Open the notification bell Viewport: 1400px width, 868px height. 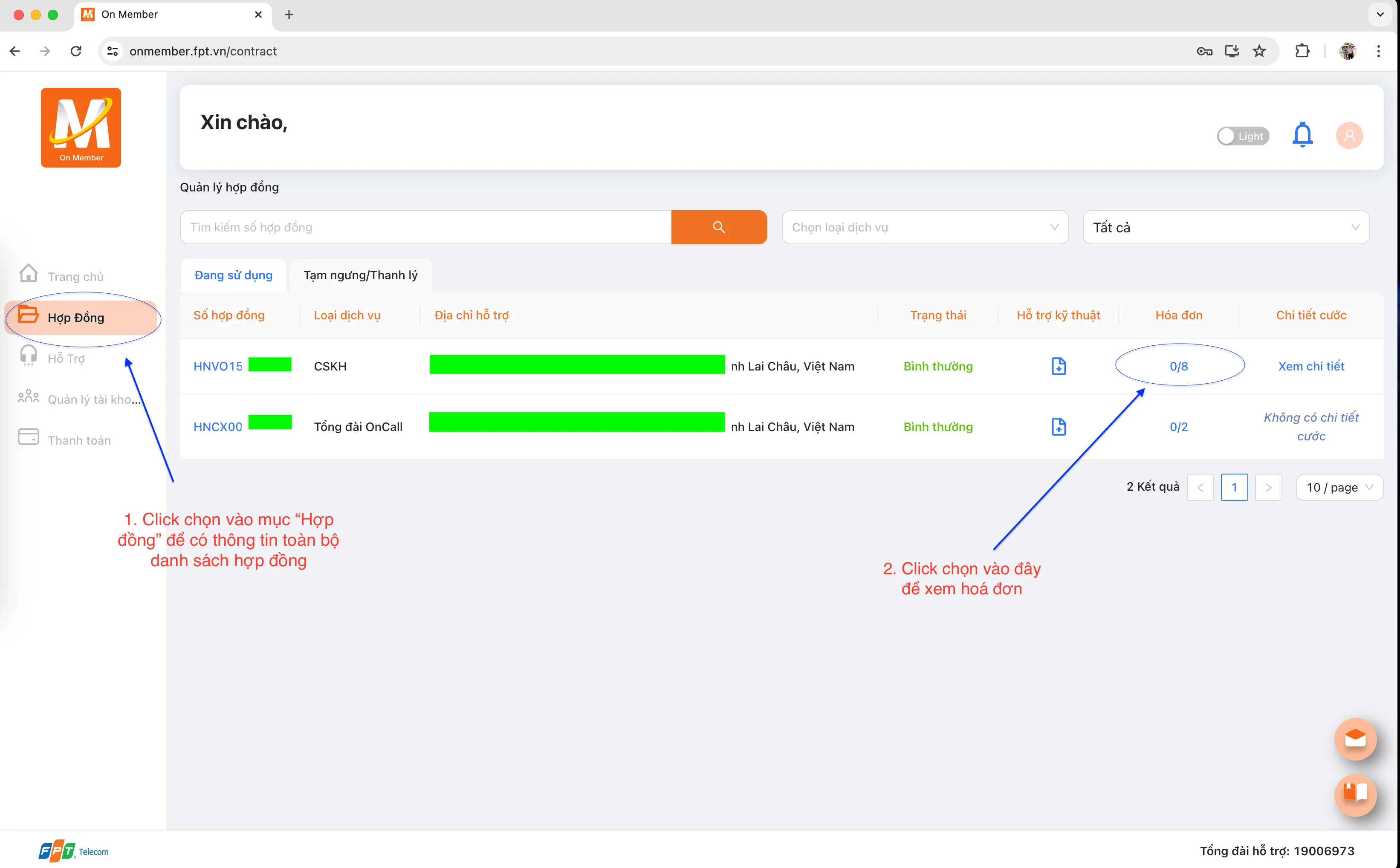coord(1302,134)
